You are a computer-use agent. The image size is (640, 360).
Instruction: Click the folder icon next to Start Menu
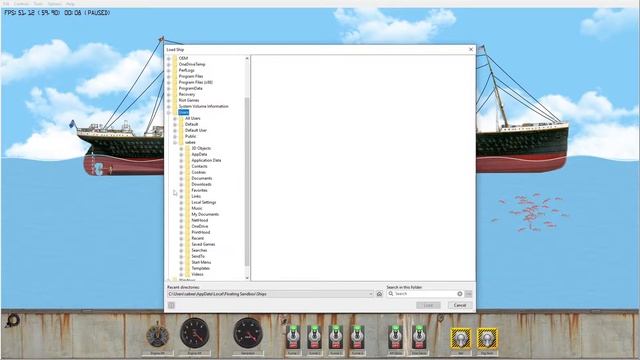coord(188,262)
